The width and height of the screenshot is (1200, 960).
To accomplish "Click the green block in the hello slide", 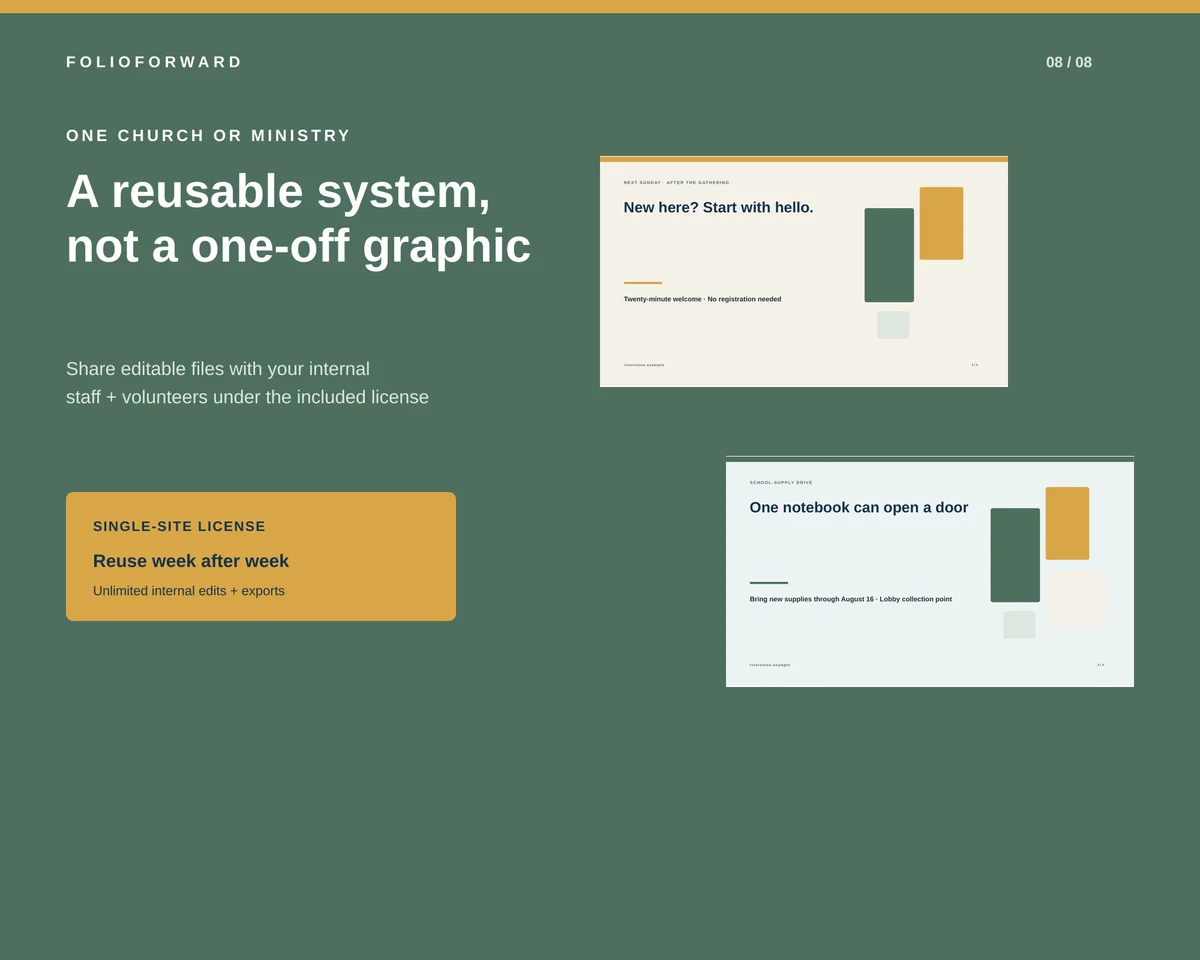I will (889, 255).
